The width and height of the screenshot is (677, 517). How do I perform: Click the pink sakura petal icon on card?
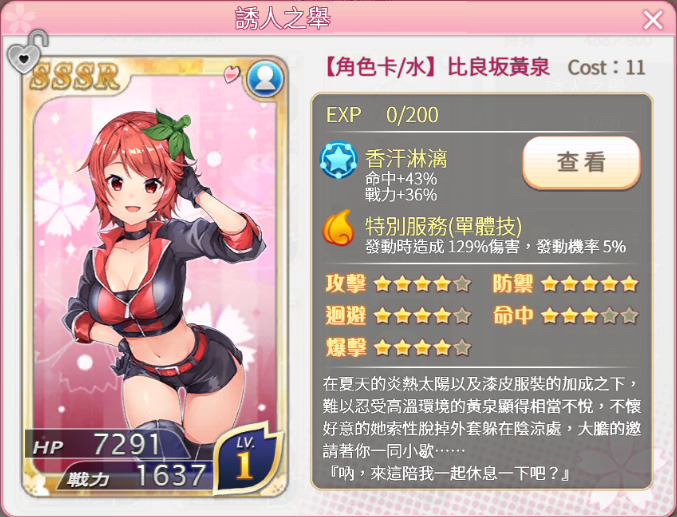[232, 74]
